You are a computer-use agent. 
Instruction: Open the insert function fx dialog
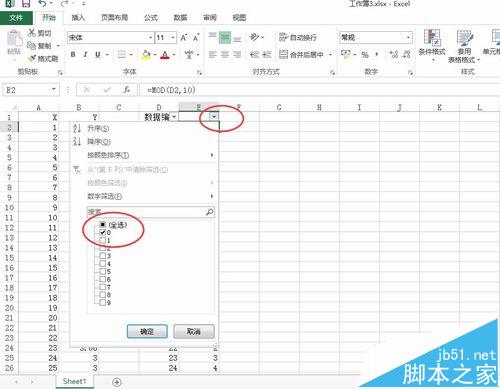[127, 90]
